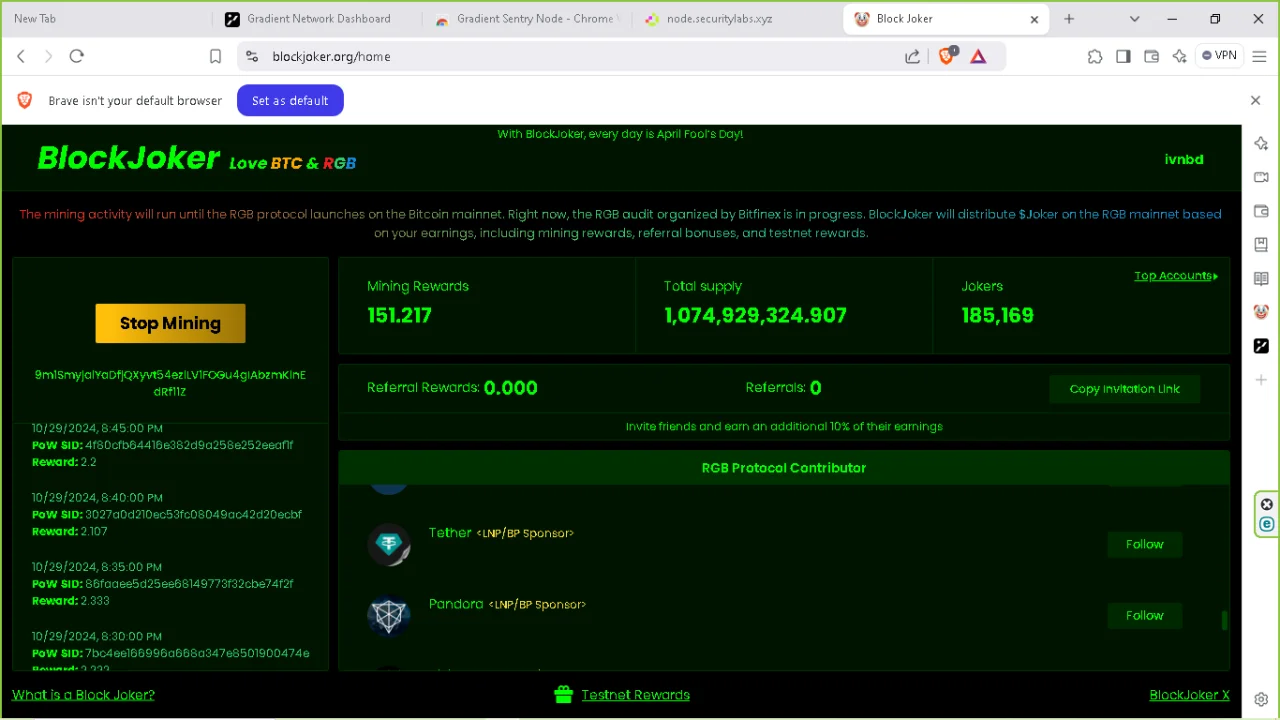Open the Brave Rewards triangle icon

pos(978,57)
